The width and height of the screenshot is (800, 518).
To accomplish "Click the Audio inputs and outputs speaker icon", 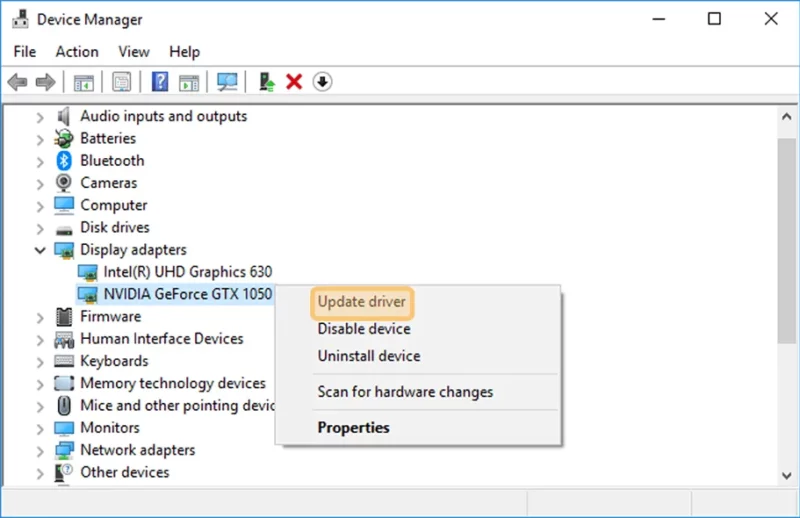I will click(x=63, y=116).
